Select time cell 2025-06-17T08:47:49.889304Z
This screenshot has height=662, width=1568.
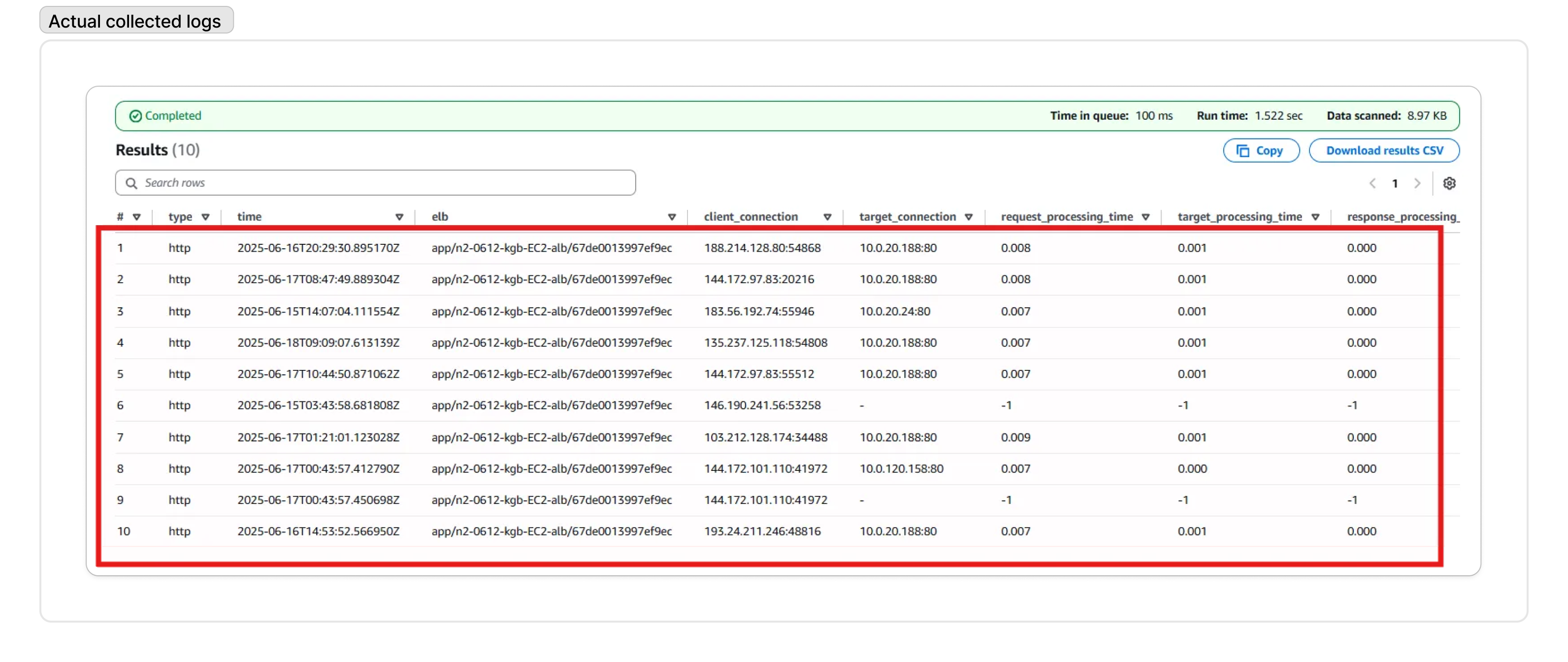(x=318, y=279)
